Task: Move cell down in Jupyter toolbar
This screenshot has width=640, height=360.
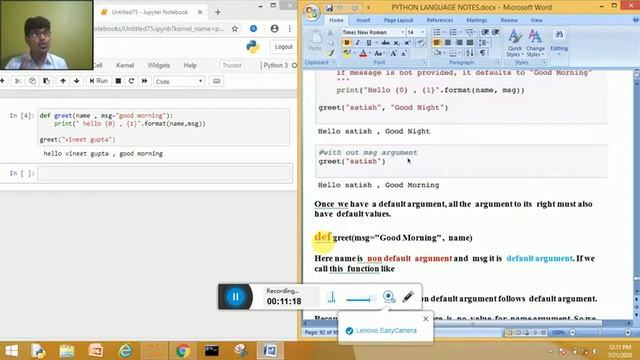Action: point(76,81)
